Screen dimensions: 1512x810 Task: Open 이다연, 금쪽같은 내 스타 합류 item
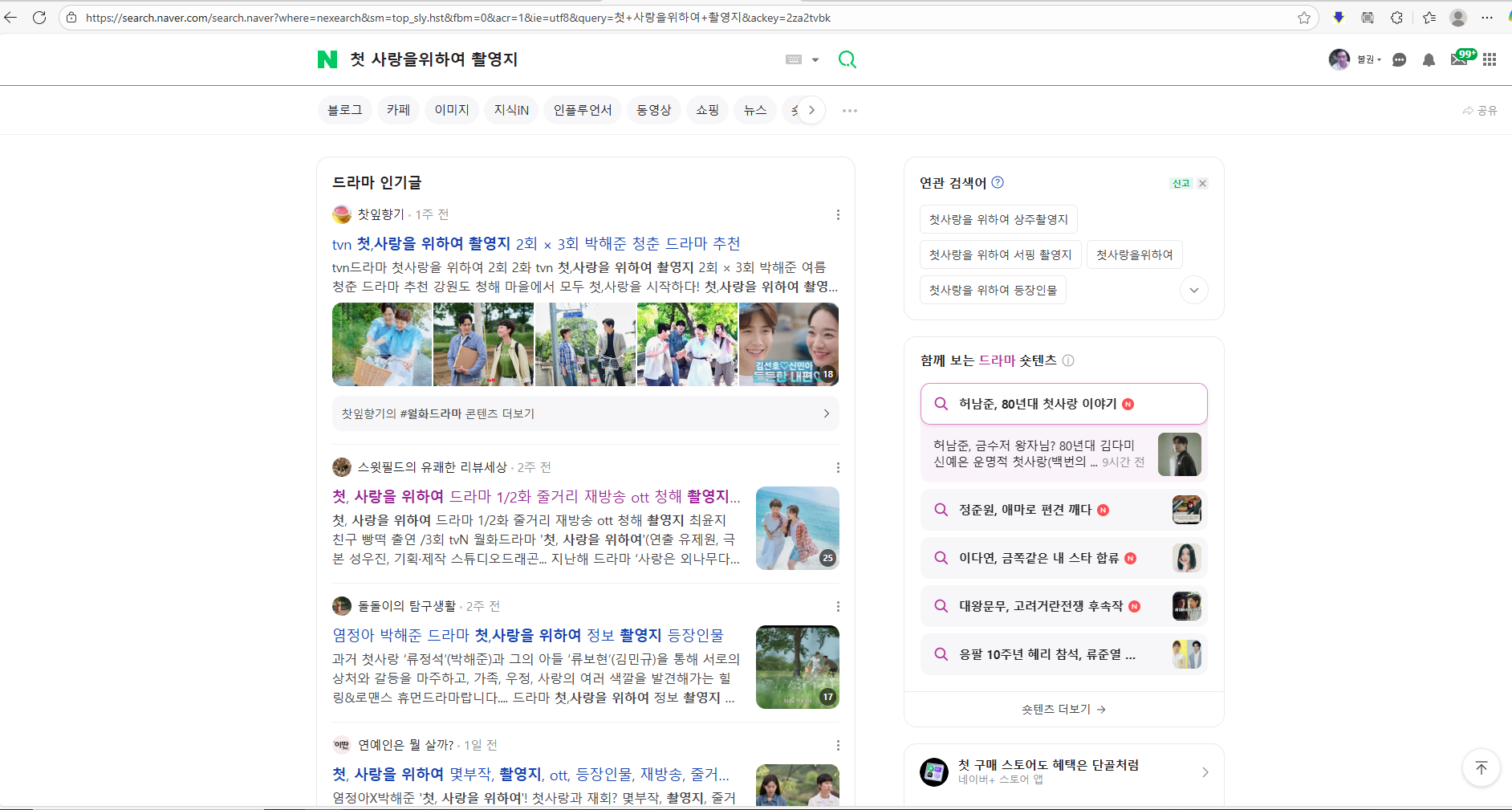pos(1064,558)
